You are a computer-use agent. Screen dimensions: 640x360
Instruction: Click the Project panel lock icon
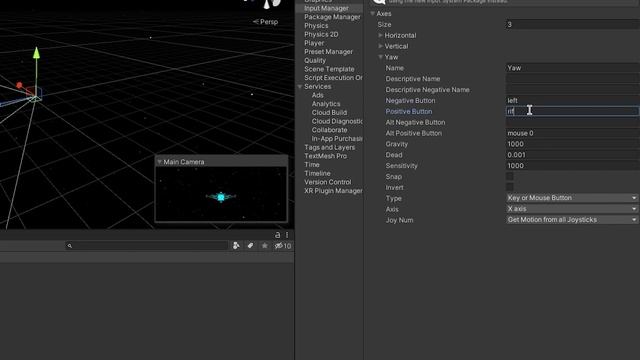(x=278, y=235)
